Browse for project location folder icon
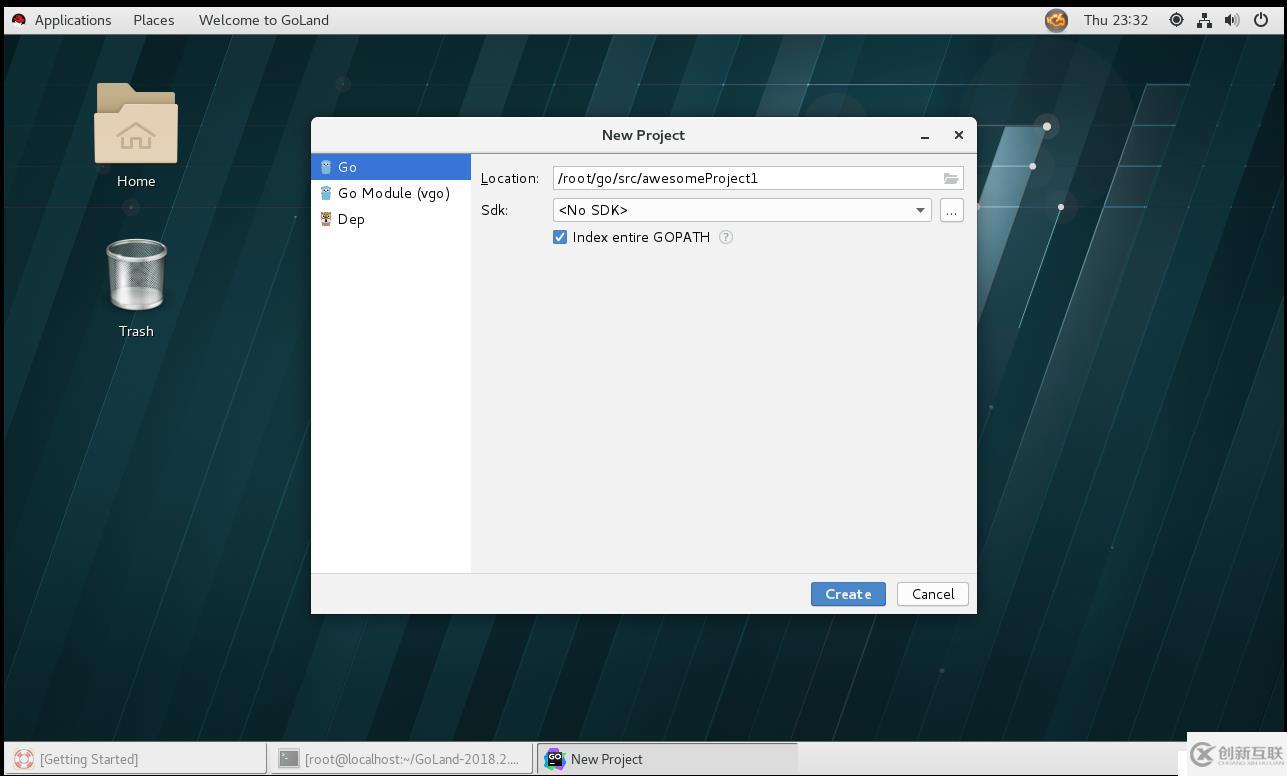Screen dimensions: 1287x776 point(951,178)
